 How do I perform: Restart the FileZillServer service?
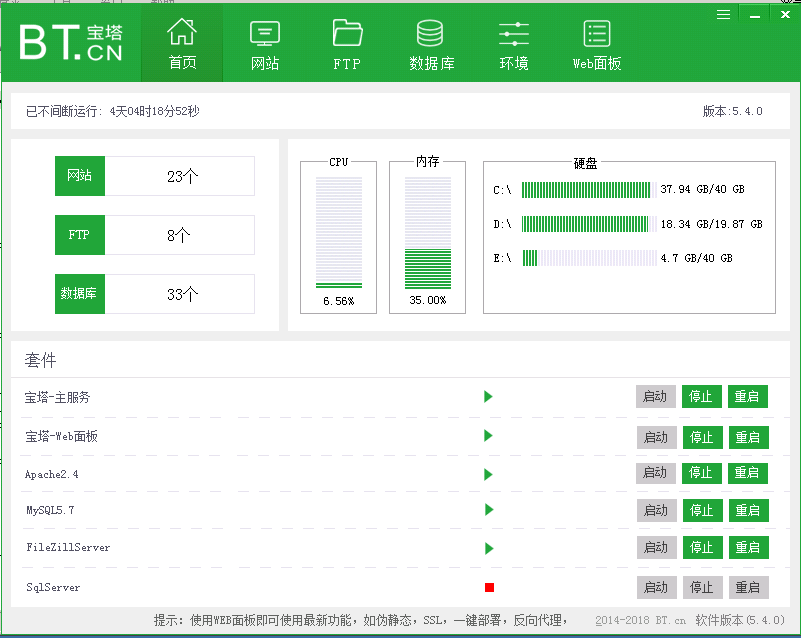748,548
